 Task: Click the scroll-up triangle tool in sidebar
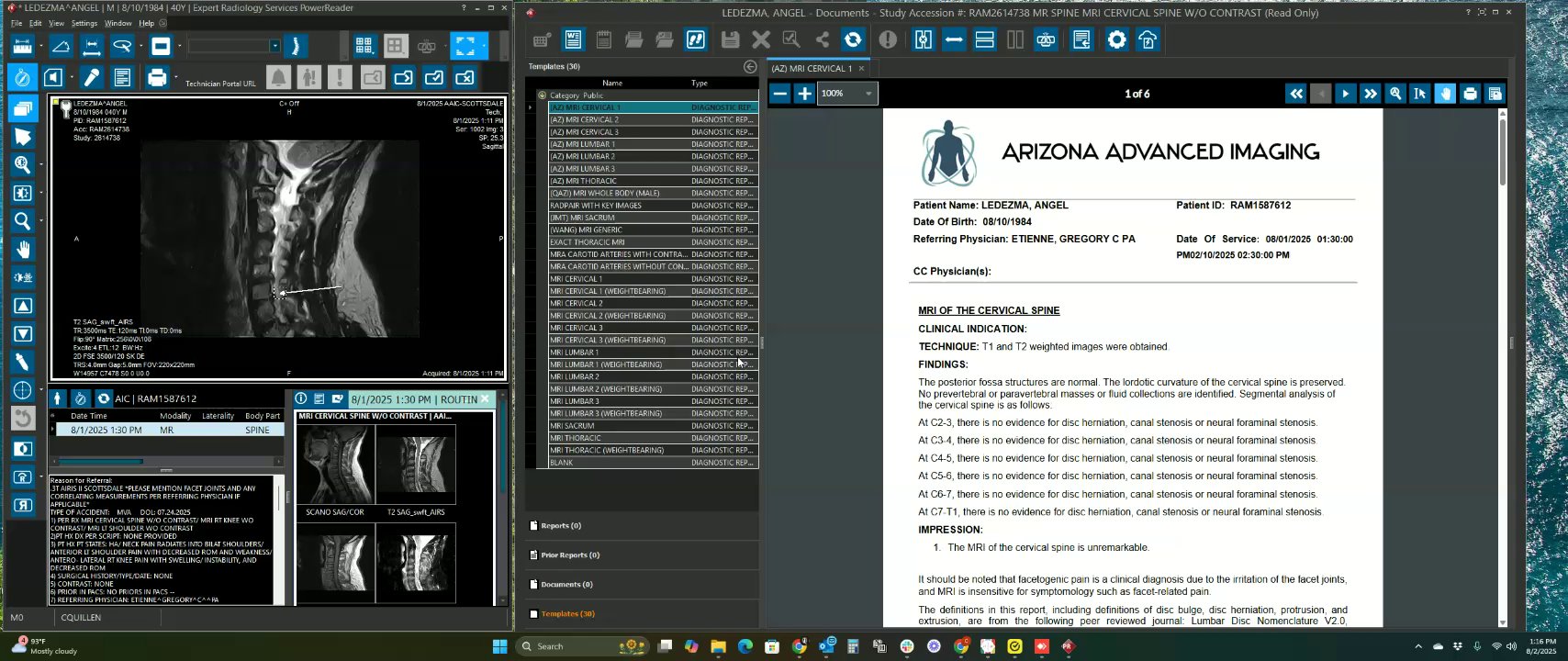click(x=23, y=306)
